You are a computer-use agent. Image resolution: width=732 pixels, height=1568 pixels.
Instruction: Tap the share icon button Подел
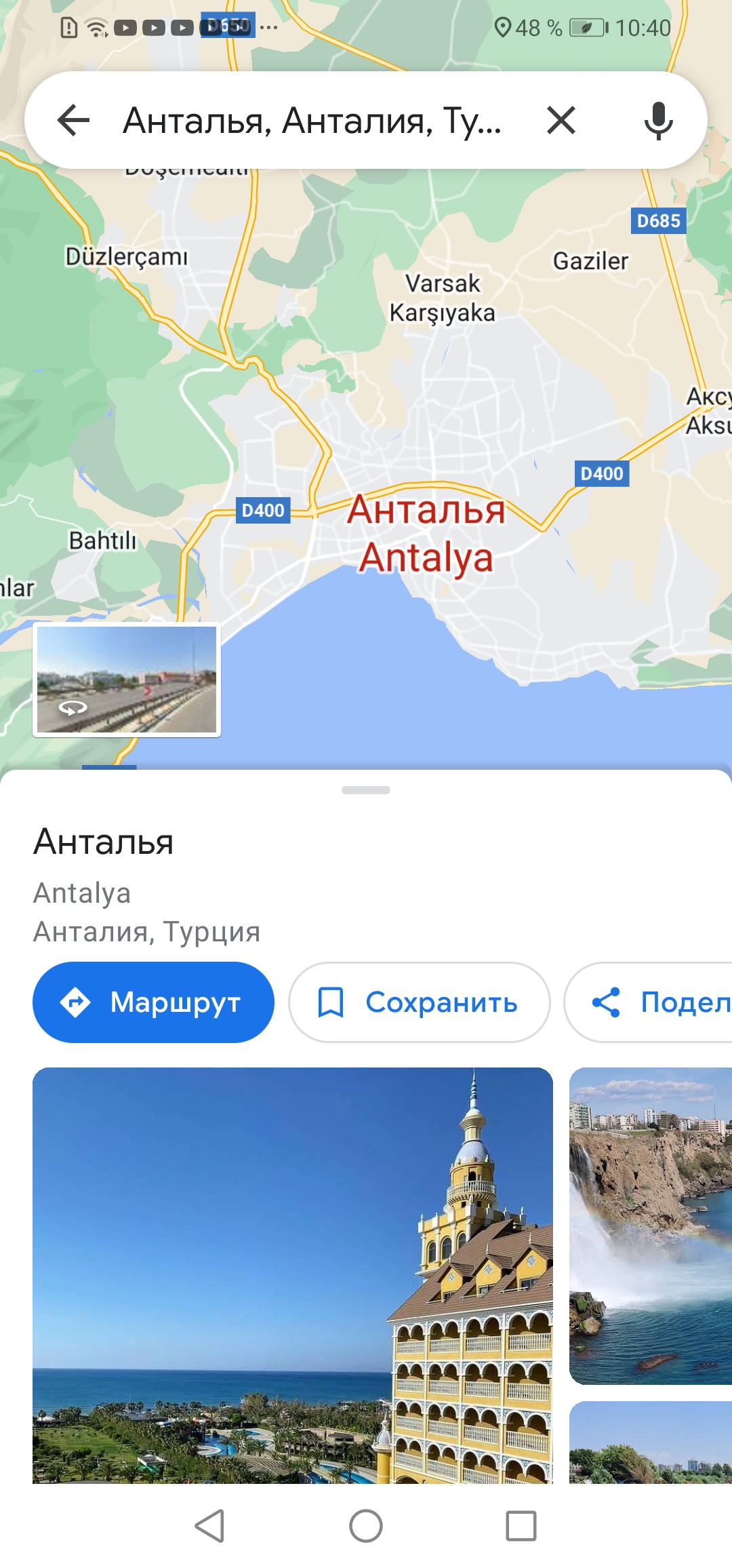(648, 1002)
